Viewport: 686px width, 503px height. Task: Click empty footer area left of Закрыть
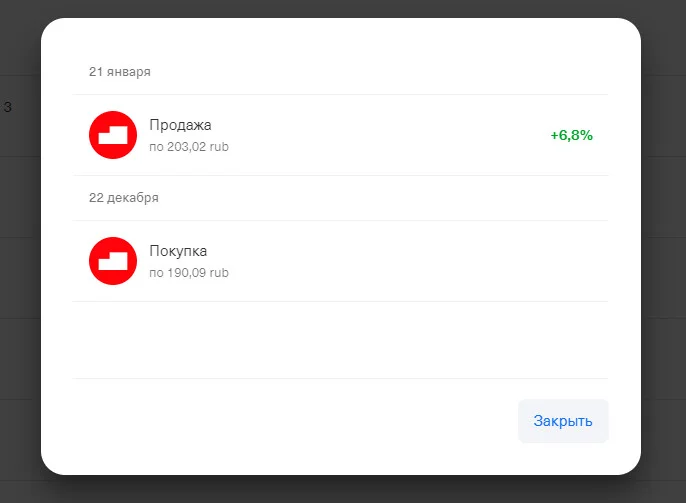tap(293, 421)
